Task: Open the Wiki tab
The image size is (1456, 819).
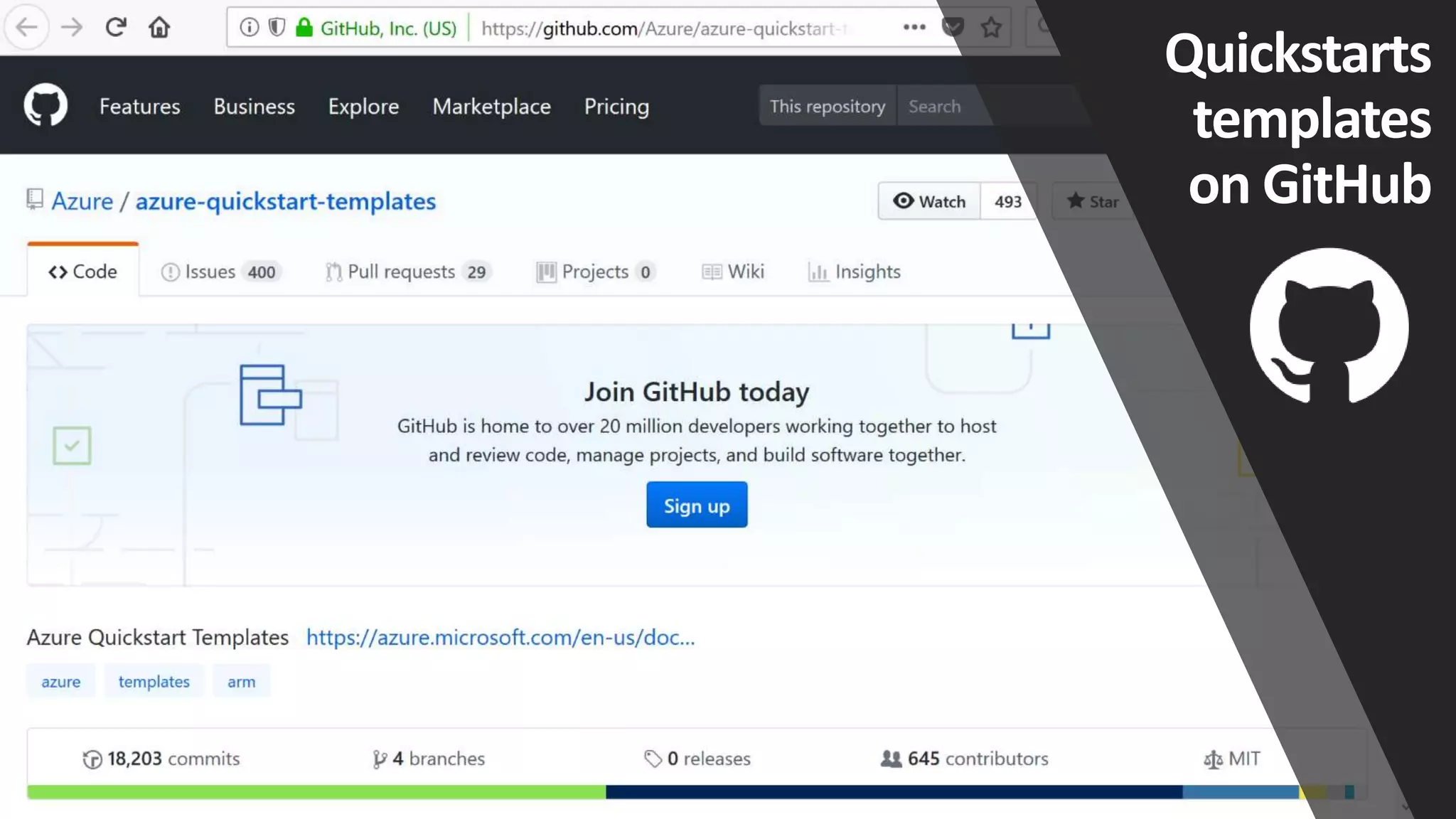Action: click(x=733, y=272)
